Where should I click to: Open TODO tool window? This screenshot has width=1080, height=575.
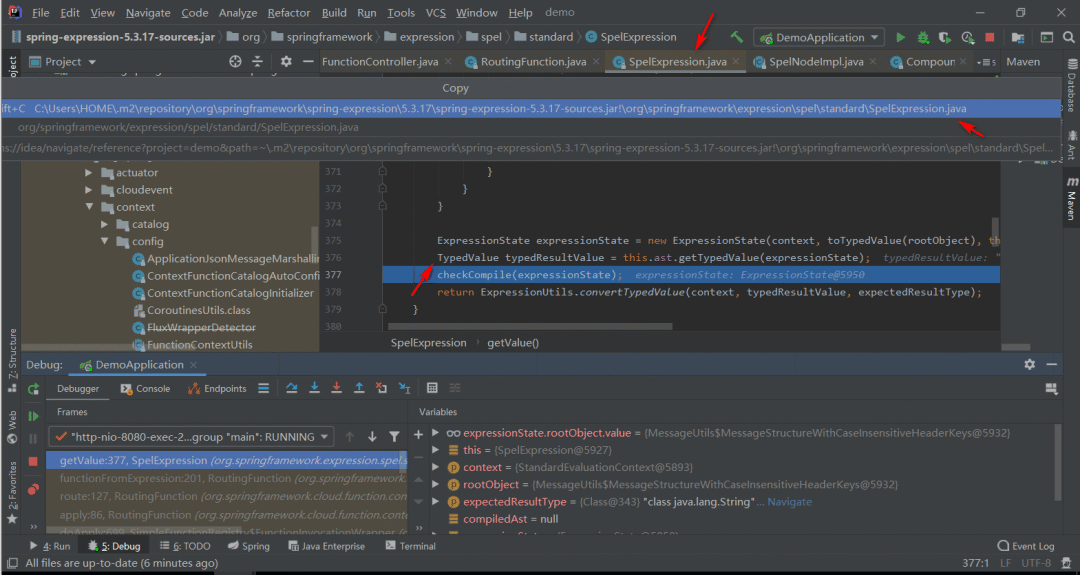click(x=185, y=546)
